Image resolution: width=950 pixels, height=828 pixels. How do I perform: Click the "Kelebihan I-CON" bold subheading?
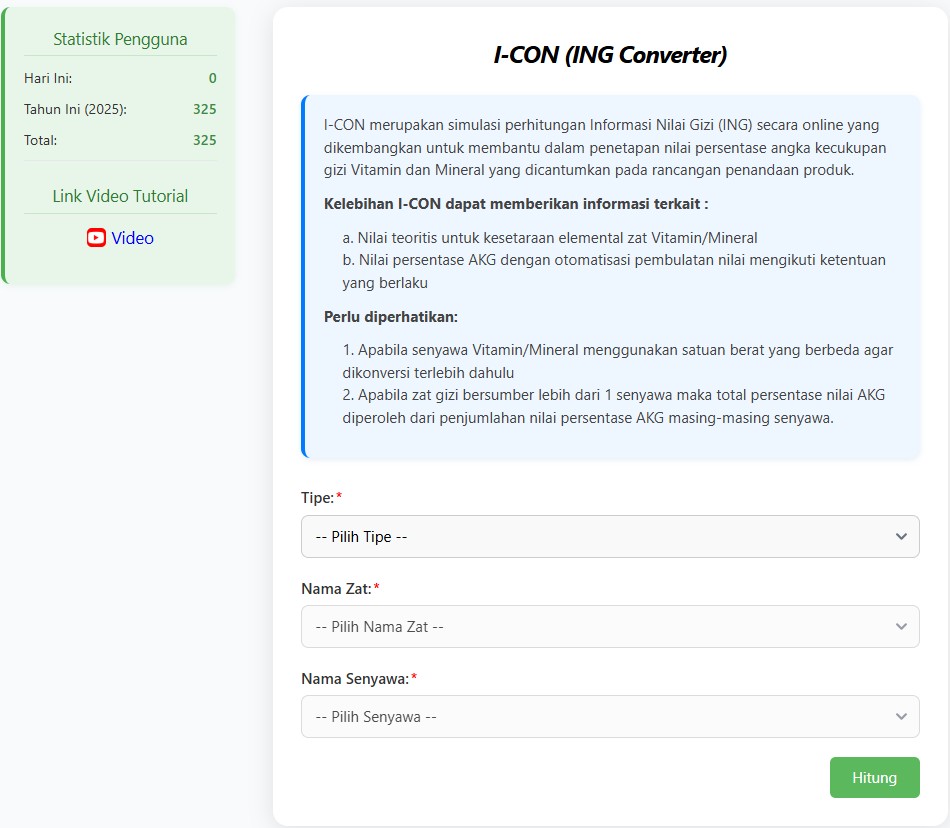click(516, 204)
